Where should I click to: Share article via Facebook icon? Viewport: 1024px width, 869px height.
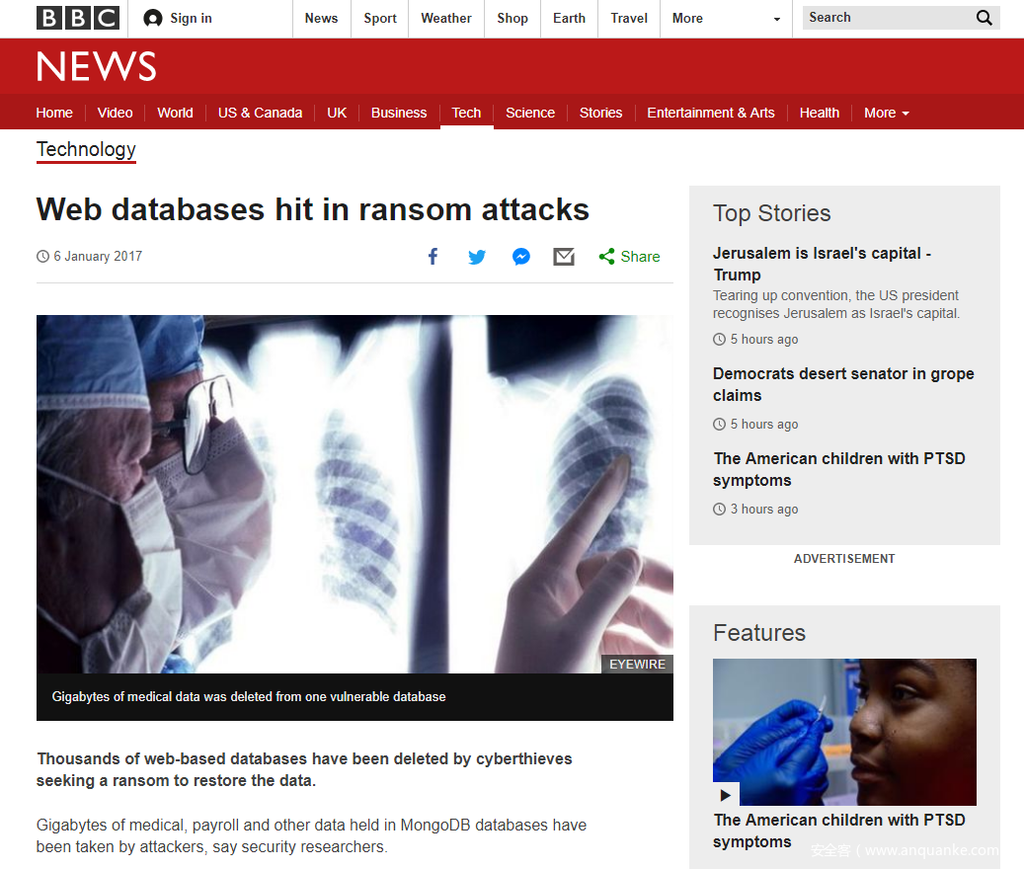point(433,257)
